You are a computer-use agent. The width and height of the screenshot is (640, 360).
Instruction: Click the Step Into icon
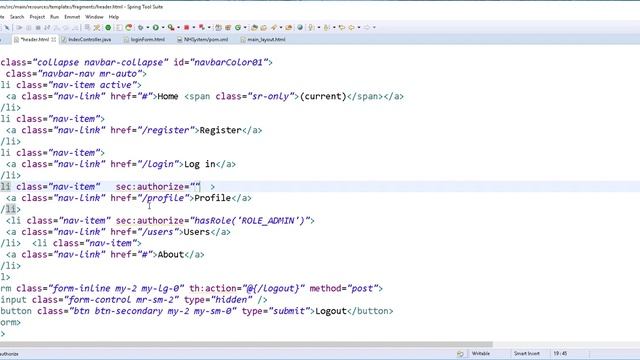click(57, 27)
